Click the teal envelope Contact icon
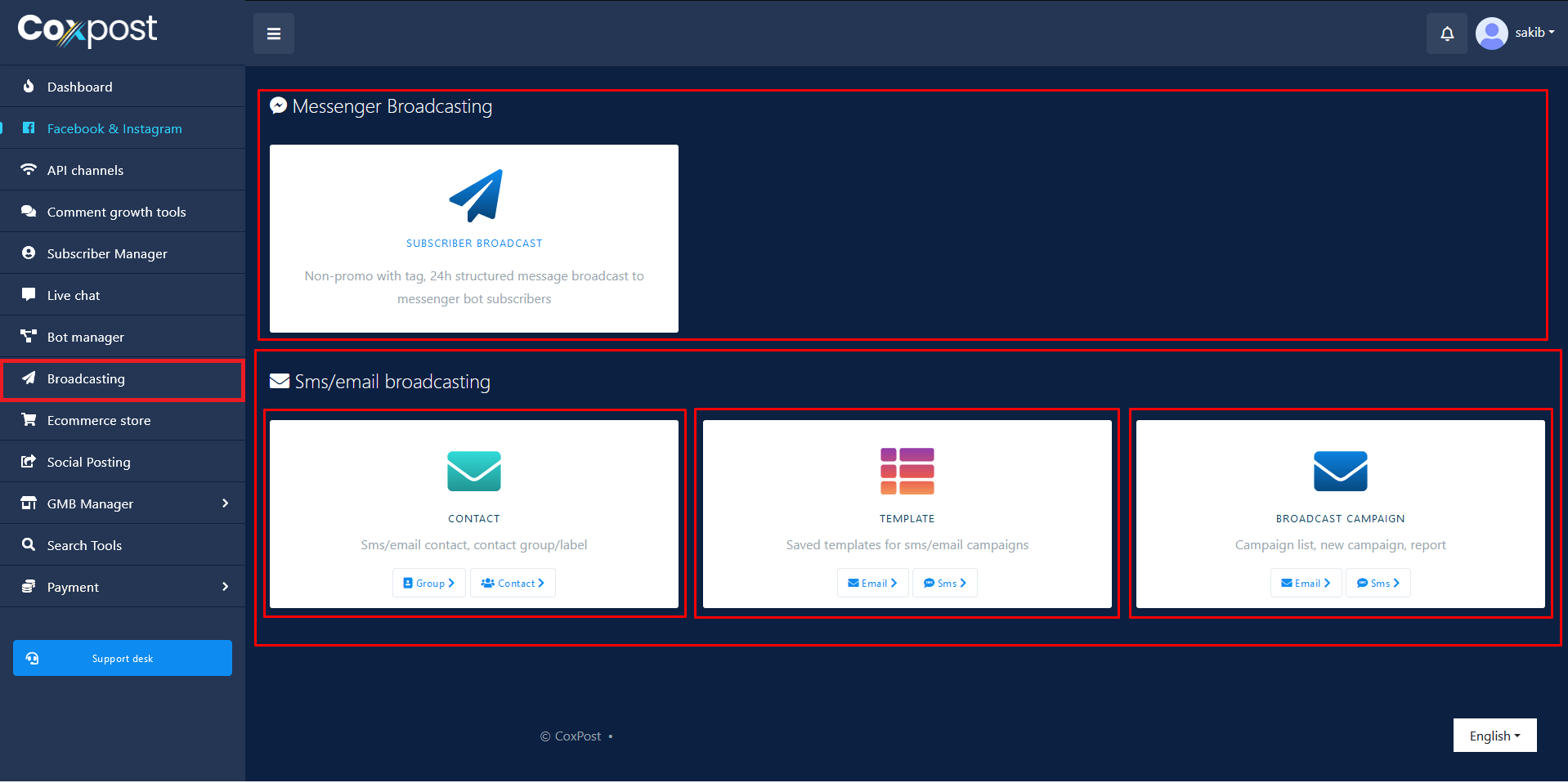 pos(473,471)
